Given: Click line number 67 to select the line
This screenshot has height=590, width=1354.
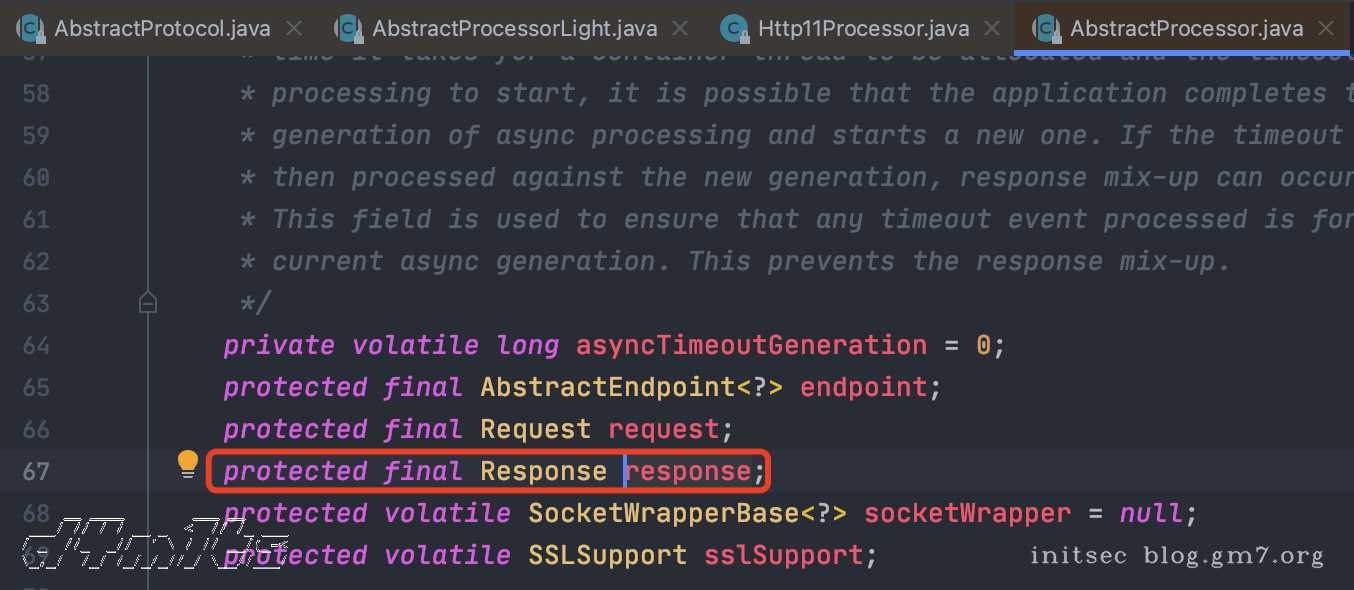Looking at the screenshot, I should click(x=36, y=471).
